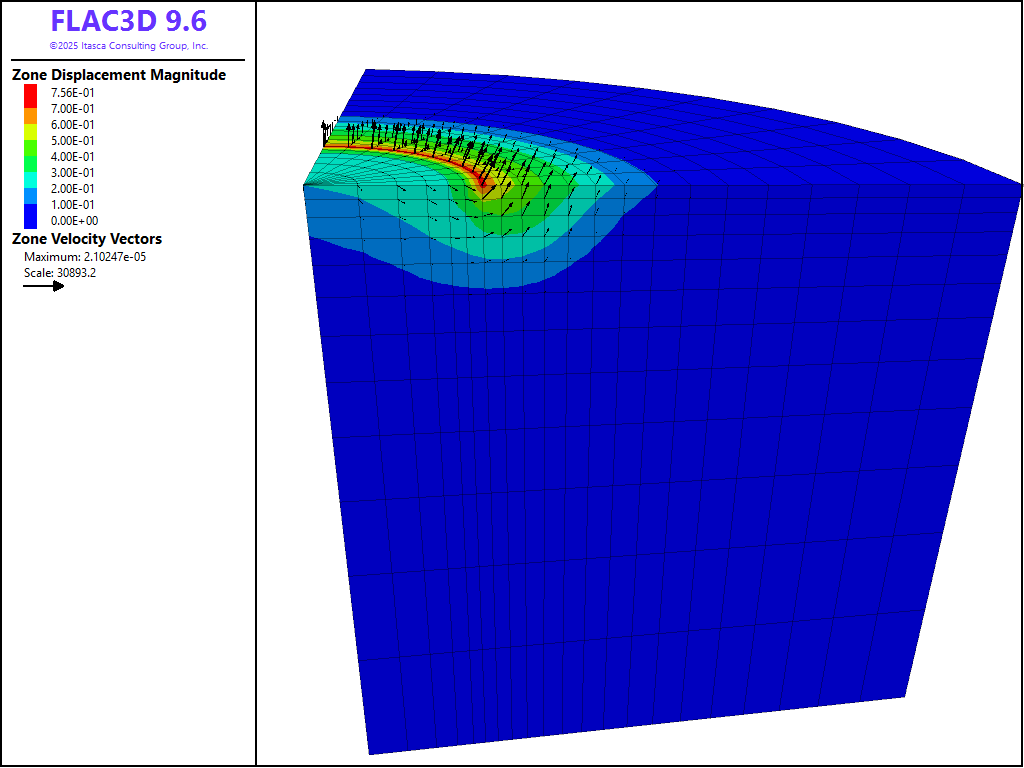Pick the orange legend color band

31,116
